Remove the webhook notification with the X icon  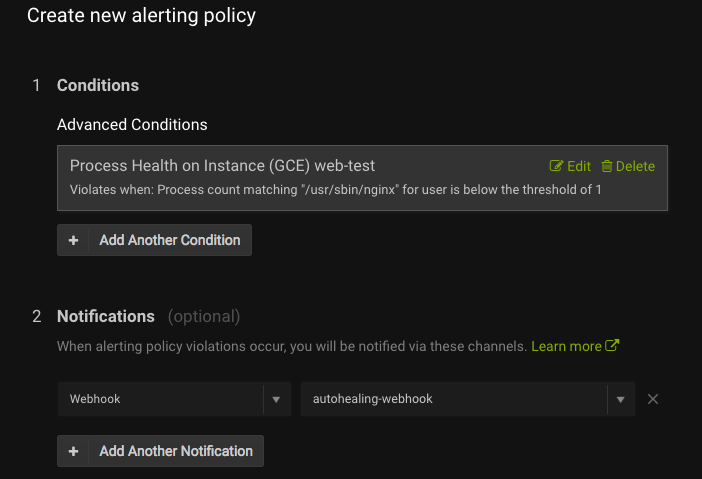tap(653, 399)
